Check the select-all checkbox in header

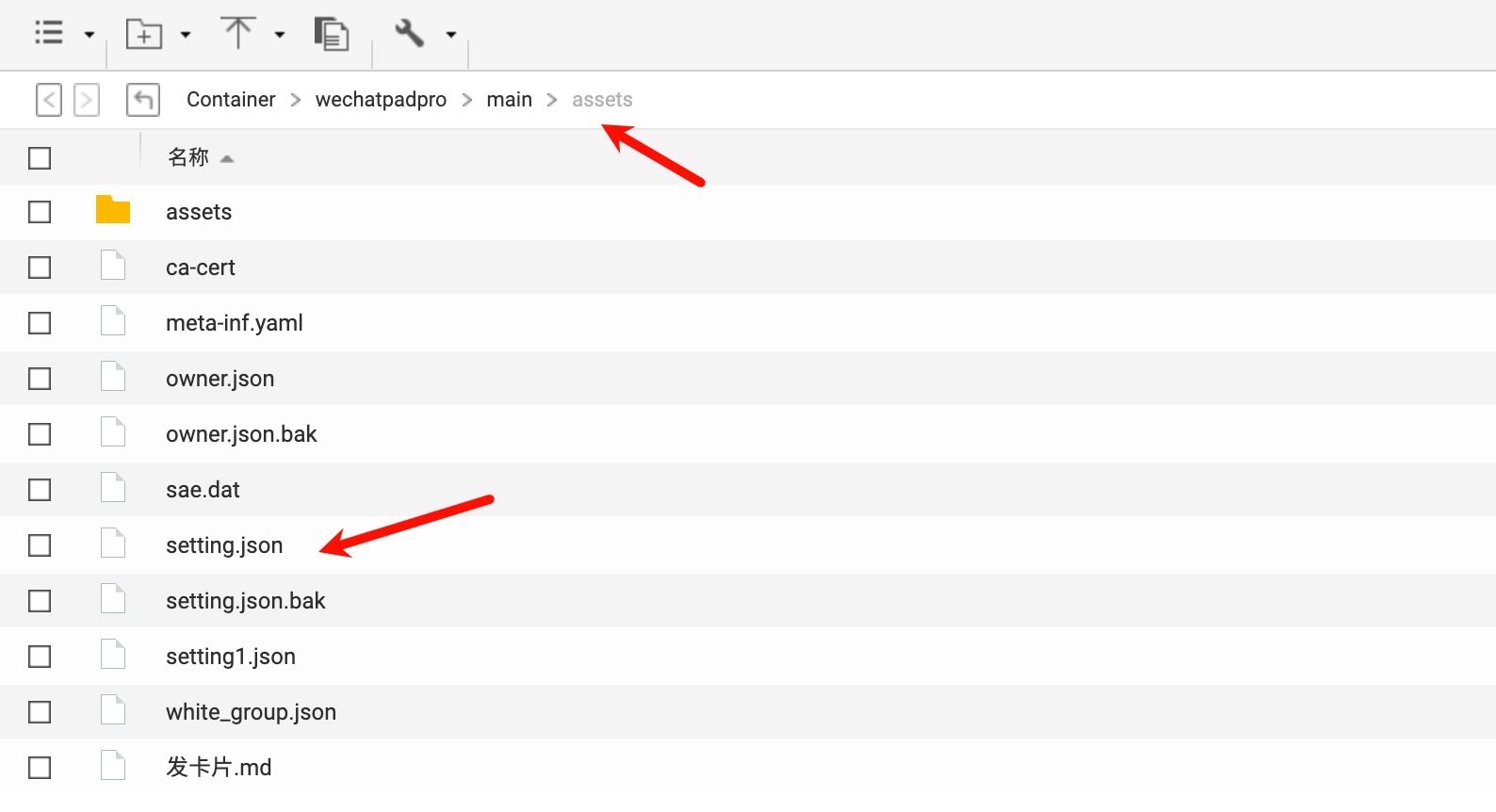pos(40,158)
